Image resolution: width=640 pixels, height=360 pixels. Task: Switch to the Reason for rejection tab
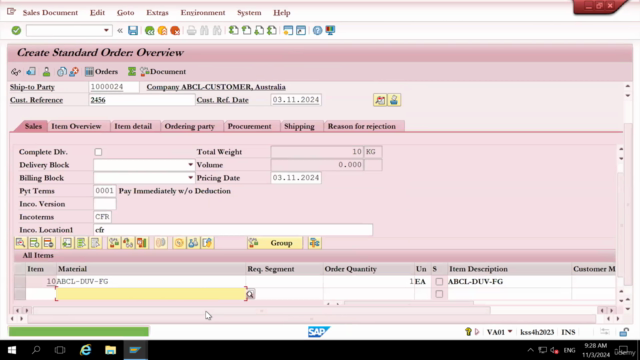[x=362, y=127]
